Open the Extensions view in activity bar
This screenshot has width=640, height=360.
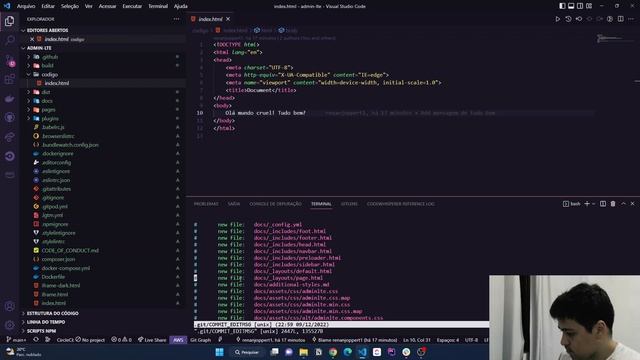[9, 79]
